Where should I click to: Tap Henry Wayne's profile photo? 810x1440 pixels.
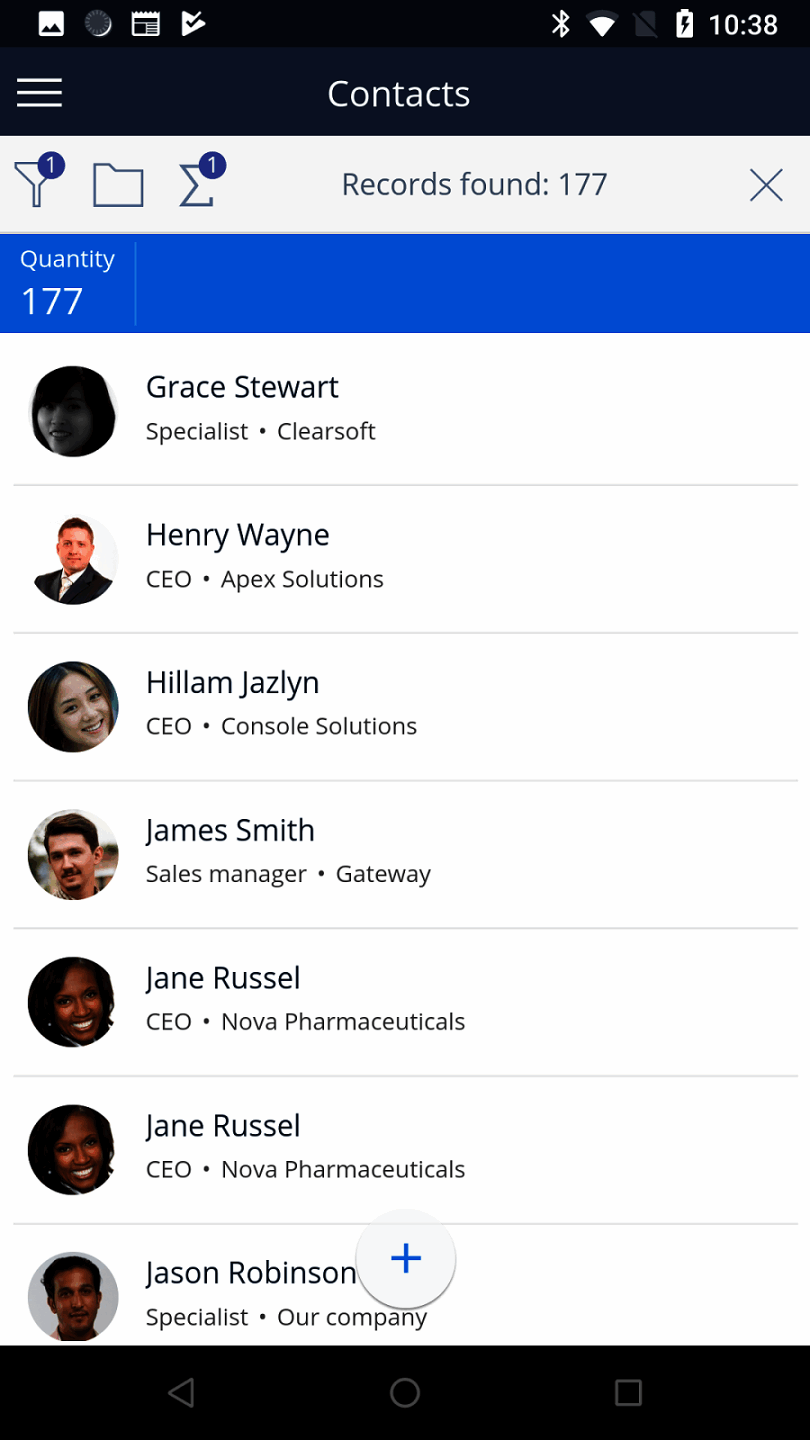(x=73, y=559)
